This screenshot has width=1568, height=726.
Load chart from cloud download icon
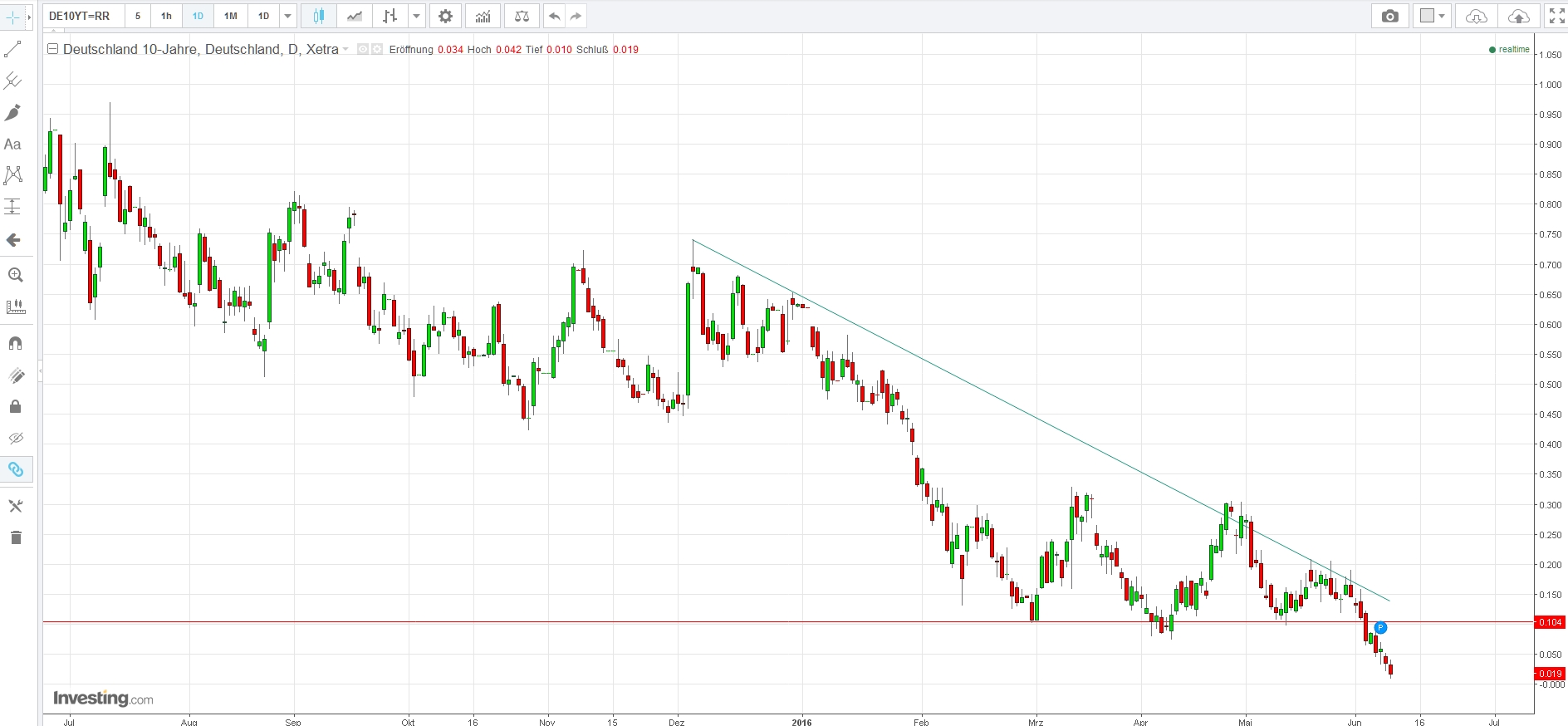1477,16
